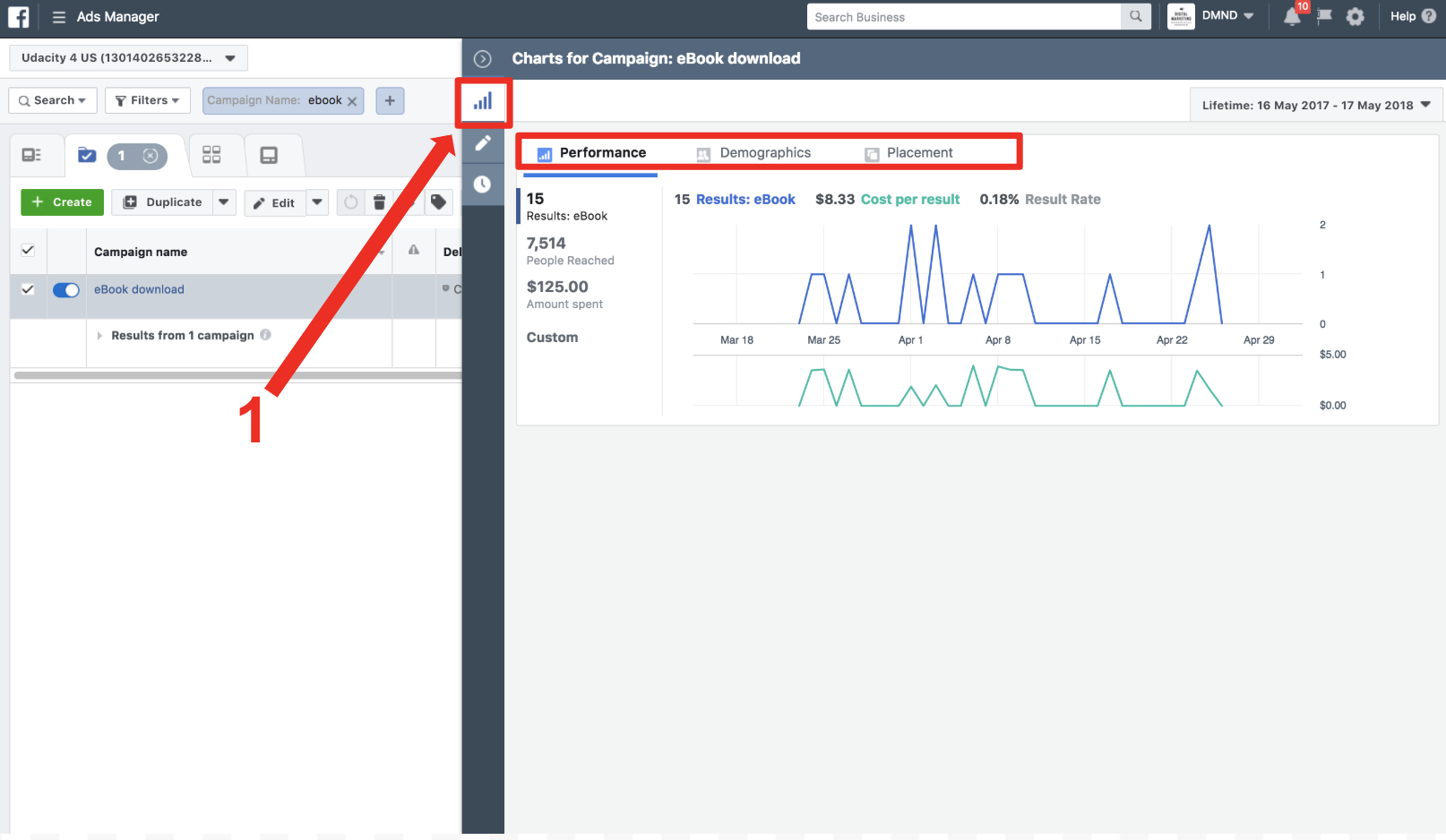Switch to the Placement tab
This screenshot has width=1446, height=840.
pos(918,153)
